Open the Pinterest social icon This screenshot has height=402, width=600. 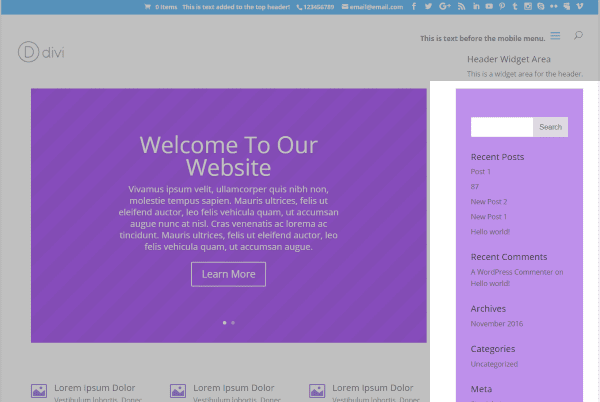click(502, 7)
